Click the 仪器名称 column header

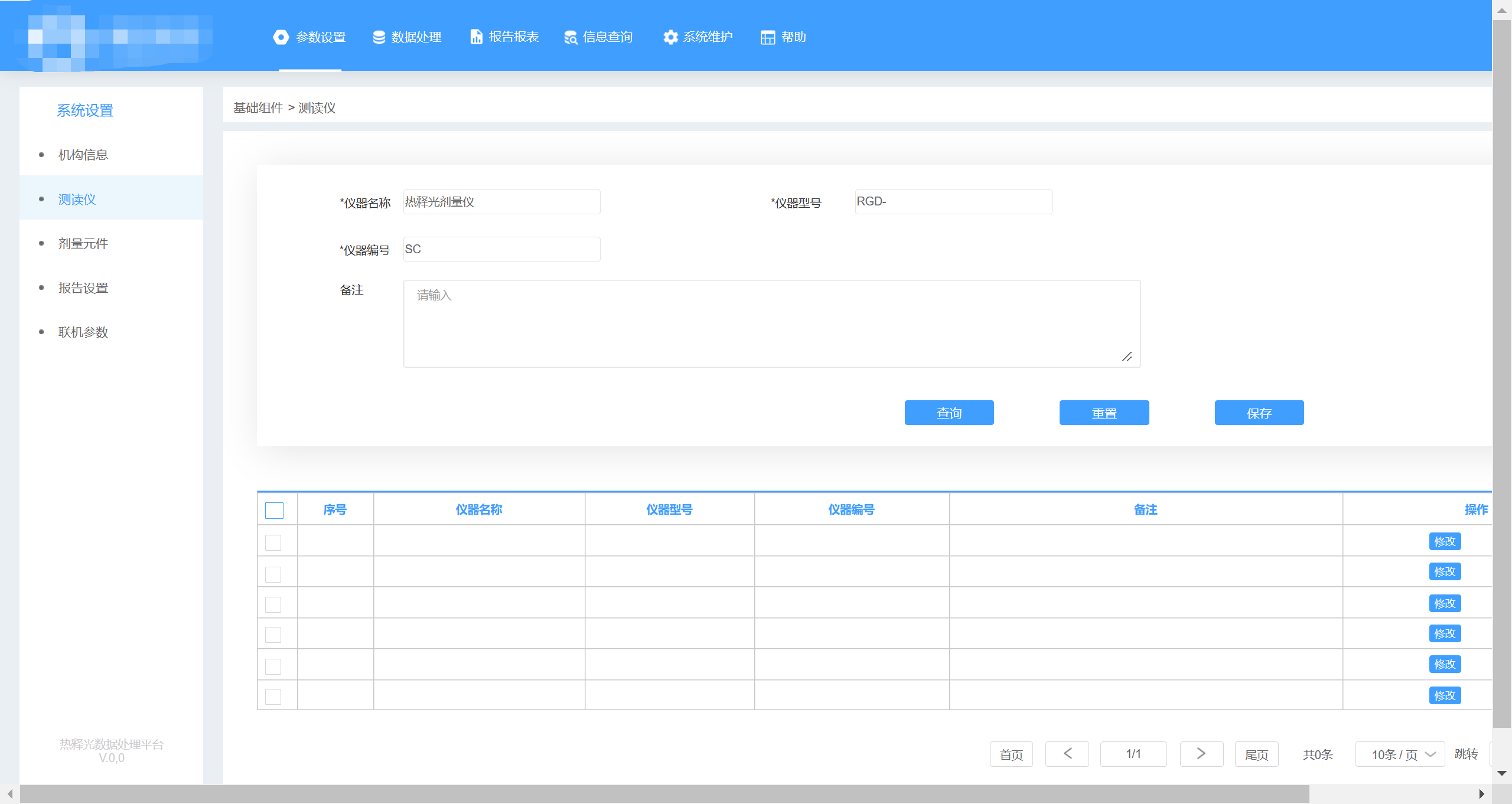pos(479,509)
